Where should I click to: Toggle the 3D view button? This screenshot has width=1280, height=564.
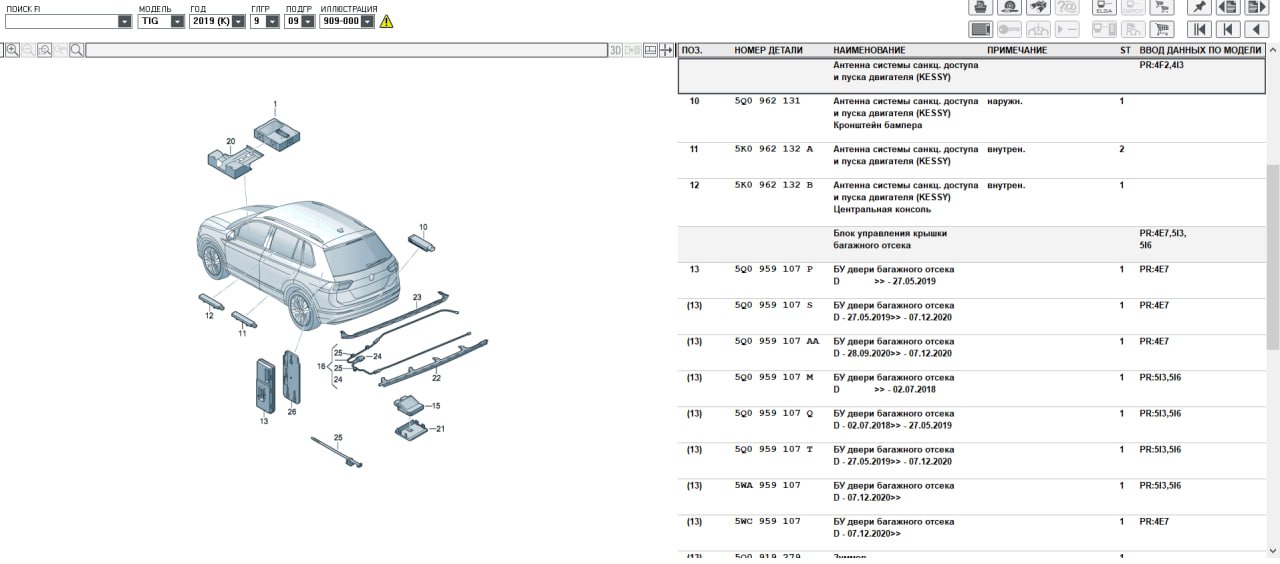[x=616, y=49]
